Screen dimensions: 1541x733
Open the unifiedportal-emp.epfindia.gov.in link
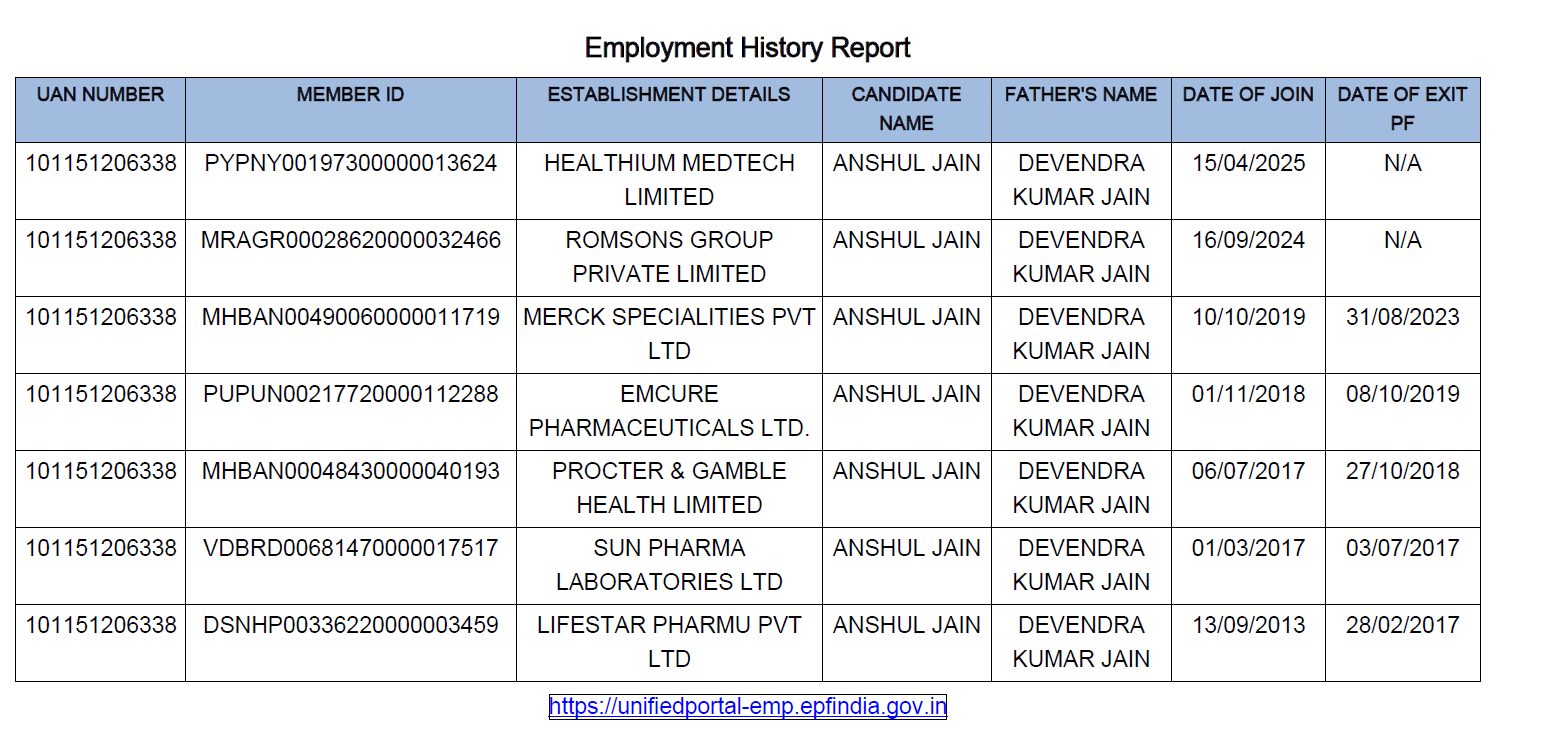(x=747, y=707)
